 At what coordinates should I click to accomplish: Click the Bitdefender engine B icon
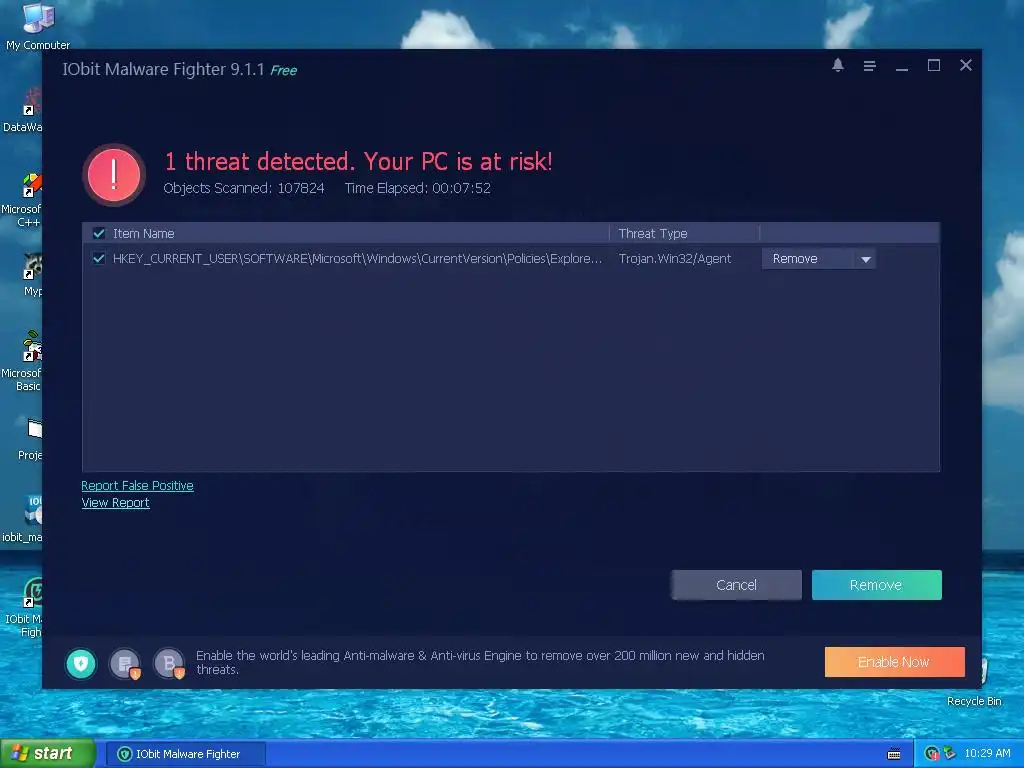(x=169, y=664)
